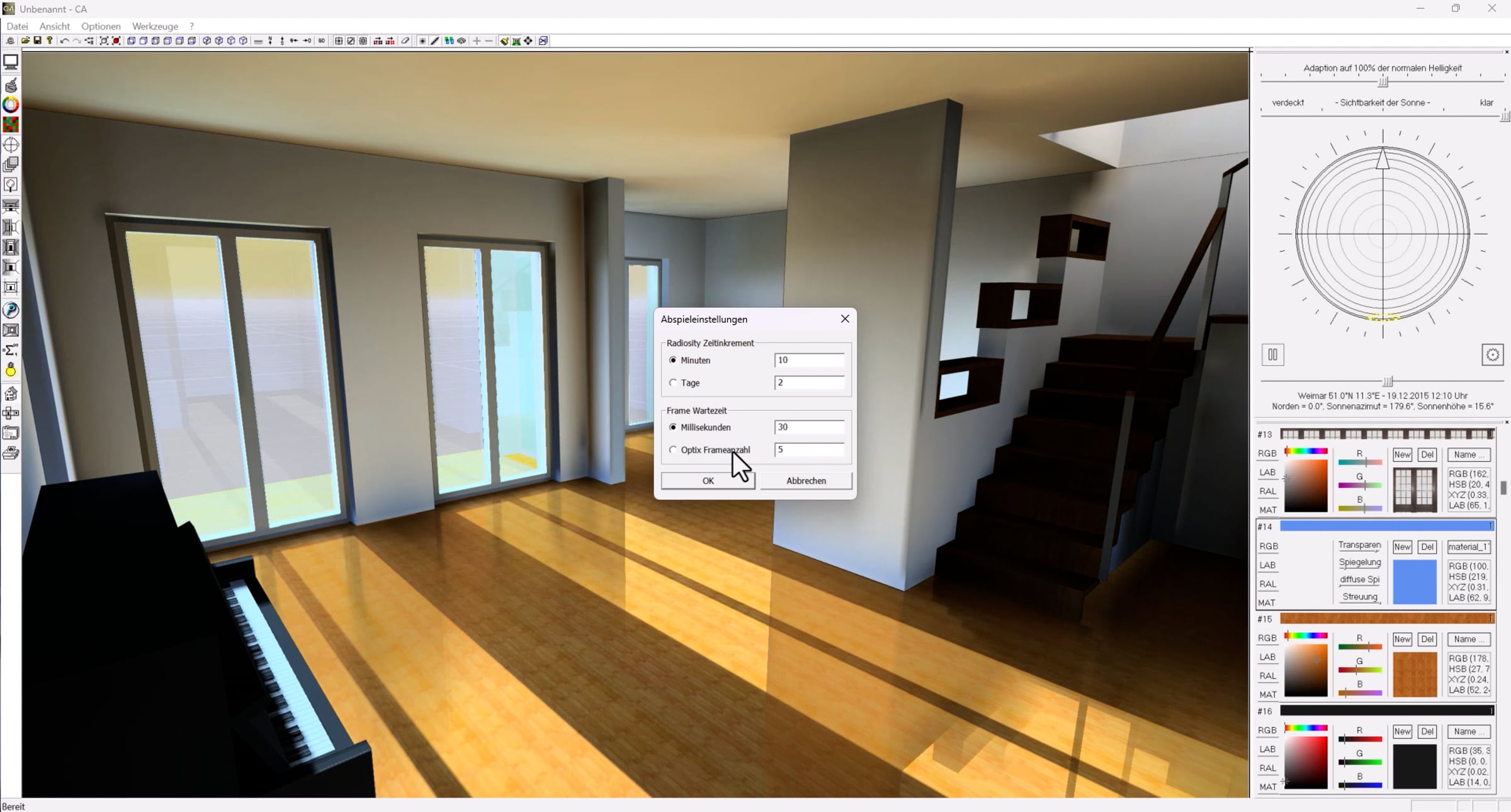Click the open file folder icon
This screenshot has width=1511, height=812.
point(25,41)
